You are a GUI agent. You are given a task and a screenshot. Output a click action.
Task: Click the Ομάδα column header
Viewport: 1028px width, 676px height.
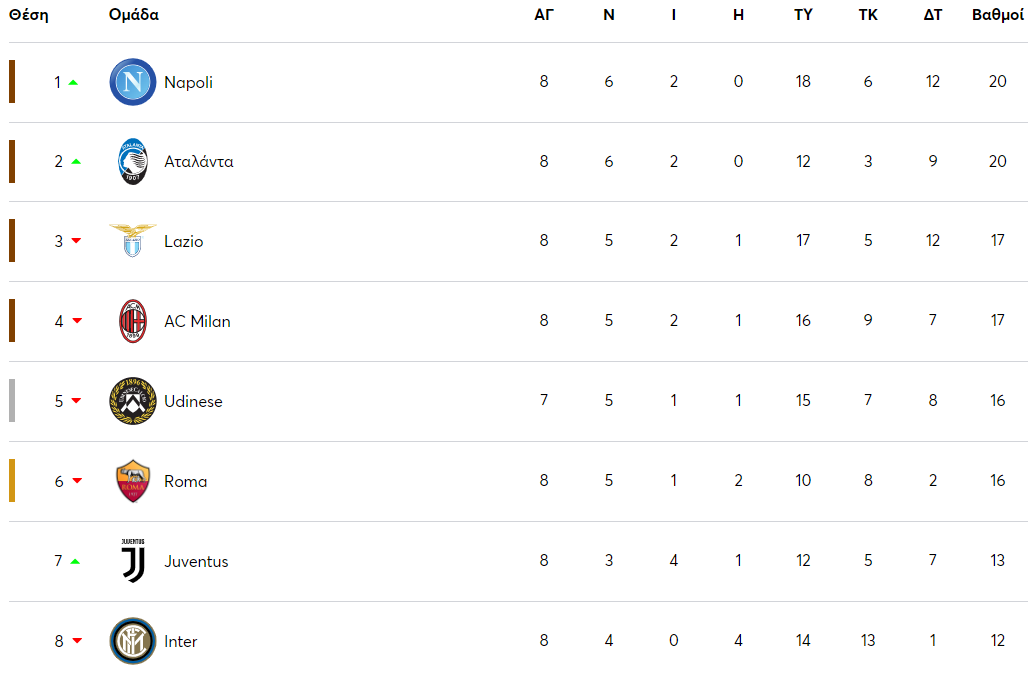tap(133, 15)
